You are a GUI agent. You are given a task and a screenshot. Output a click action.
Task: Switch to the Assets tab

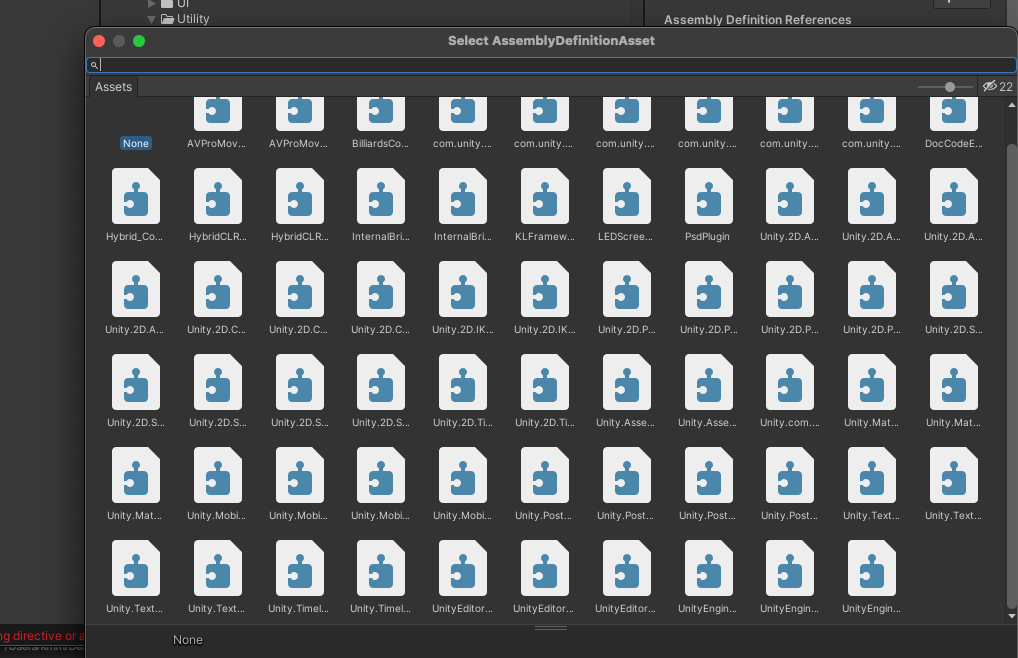(113, 87)
